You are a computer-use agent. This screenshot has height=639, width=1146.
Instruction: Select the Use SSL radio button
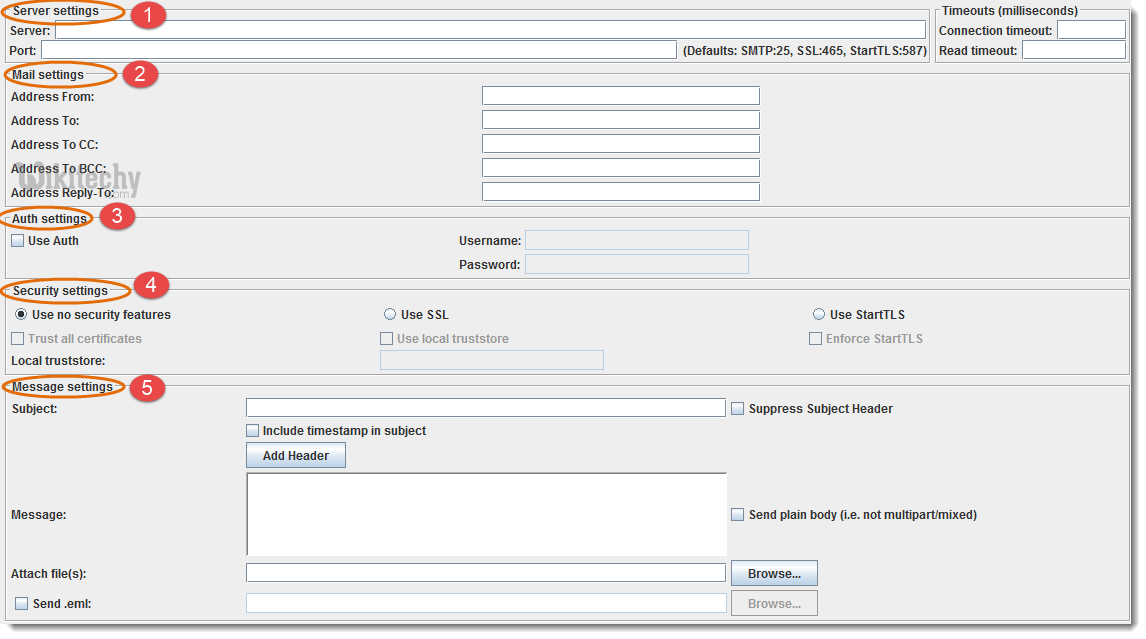pos(390,315)
